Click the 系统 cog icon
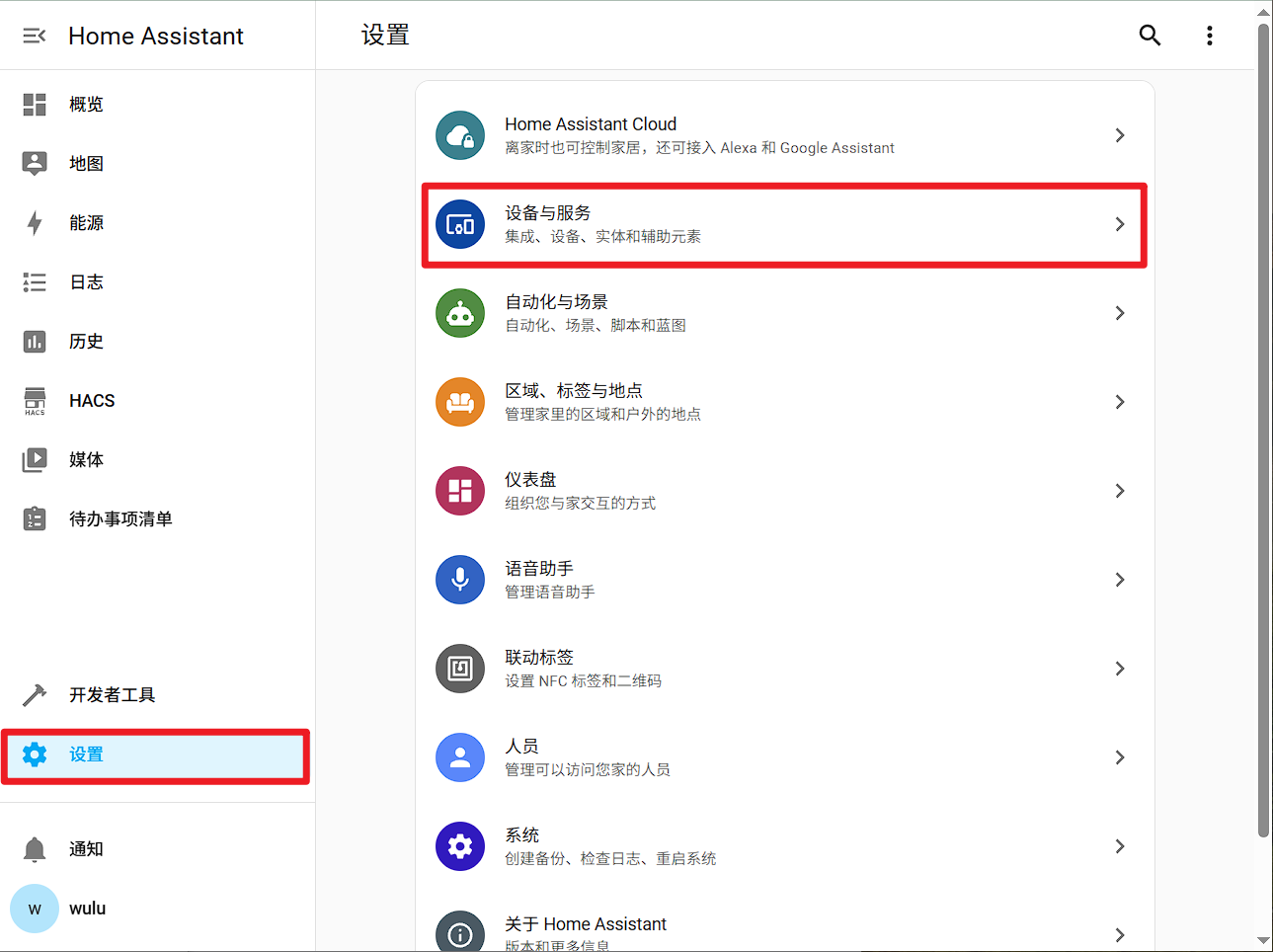This screenshot has height=952, width=1273. tap(460, 846)
